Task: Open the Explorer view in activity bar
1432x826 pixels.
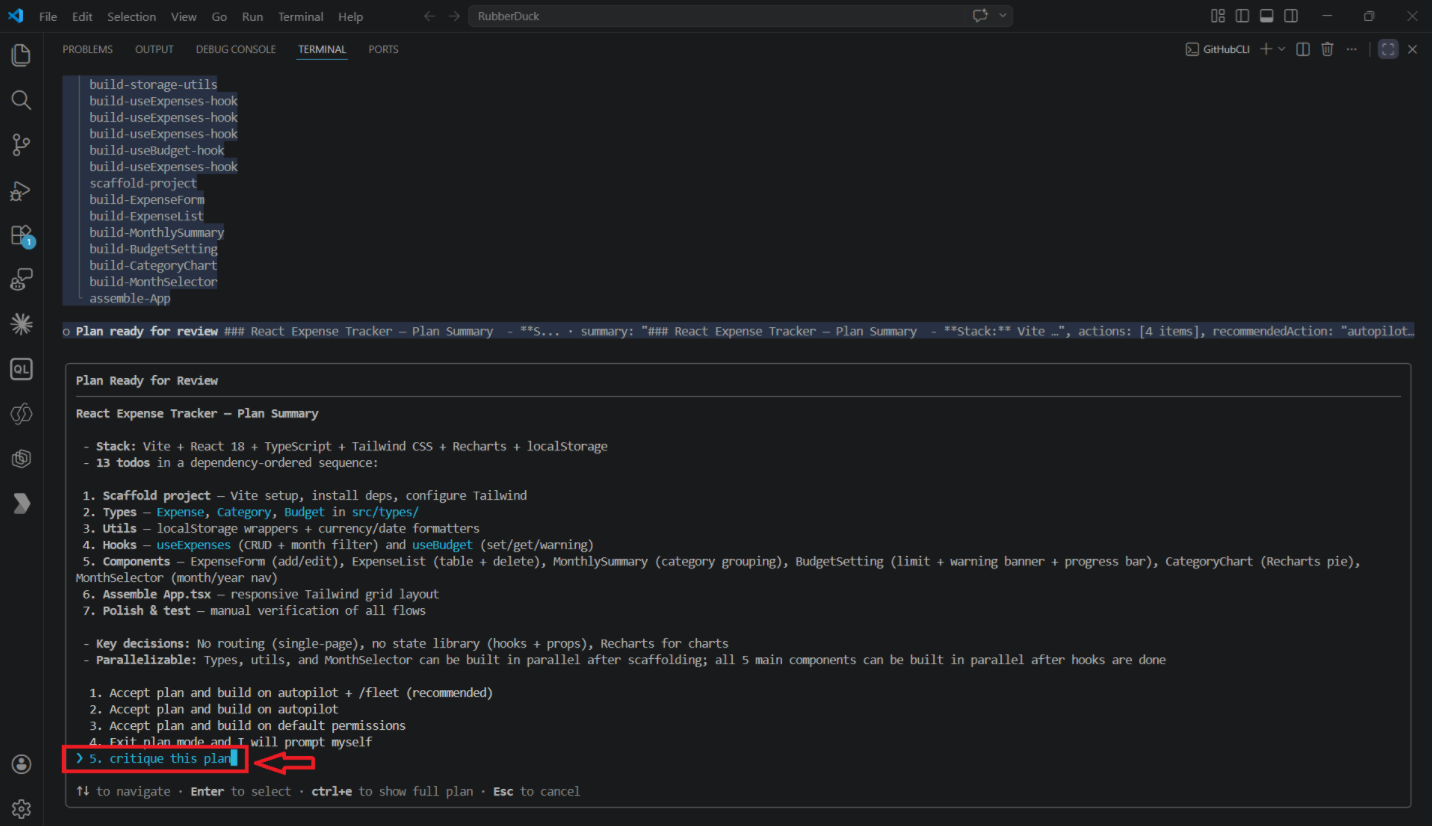Action: 21,55
